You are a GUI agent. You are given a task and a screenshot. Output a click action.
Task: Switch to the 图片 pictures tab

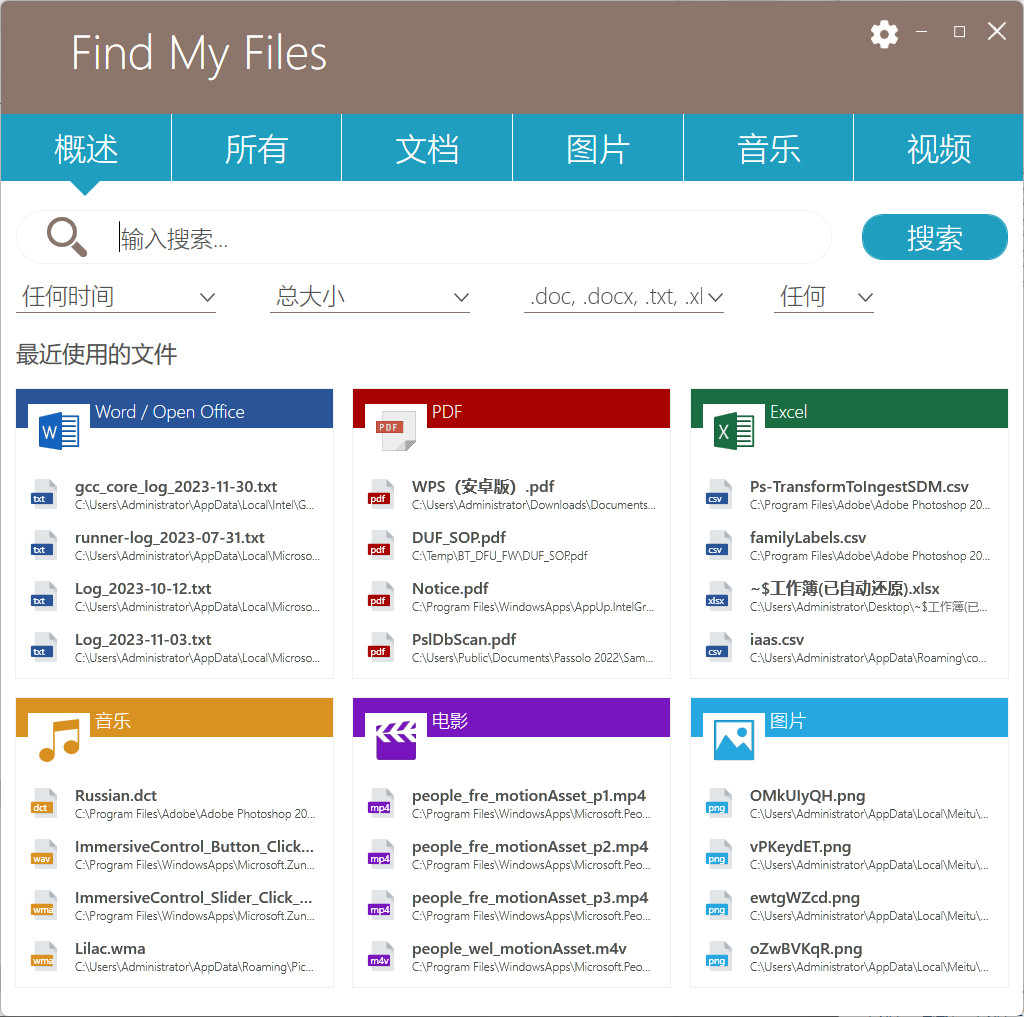click(598, 148)
